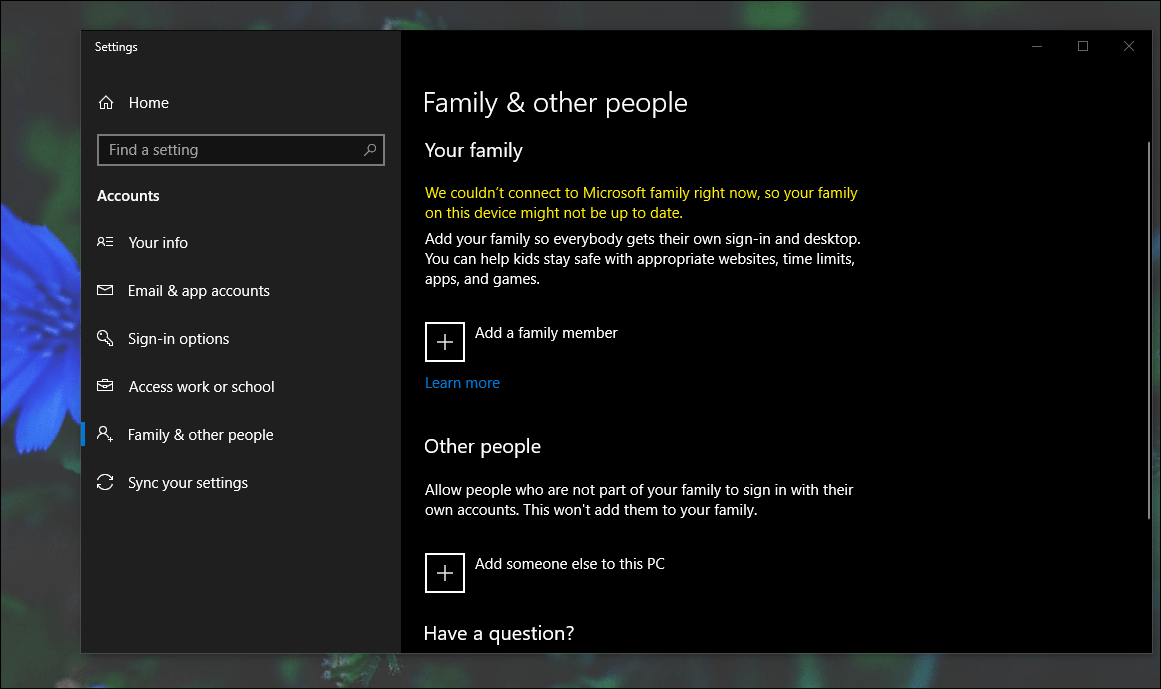The height and width of the screenshot is (689, 1161).
Task: Close the Settings window
Action: (x=1128, y=46)
